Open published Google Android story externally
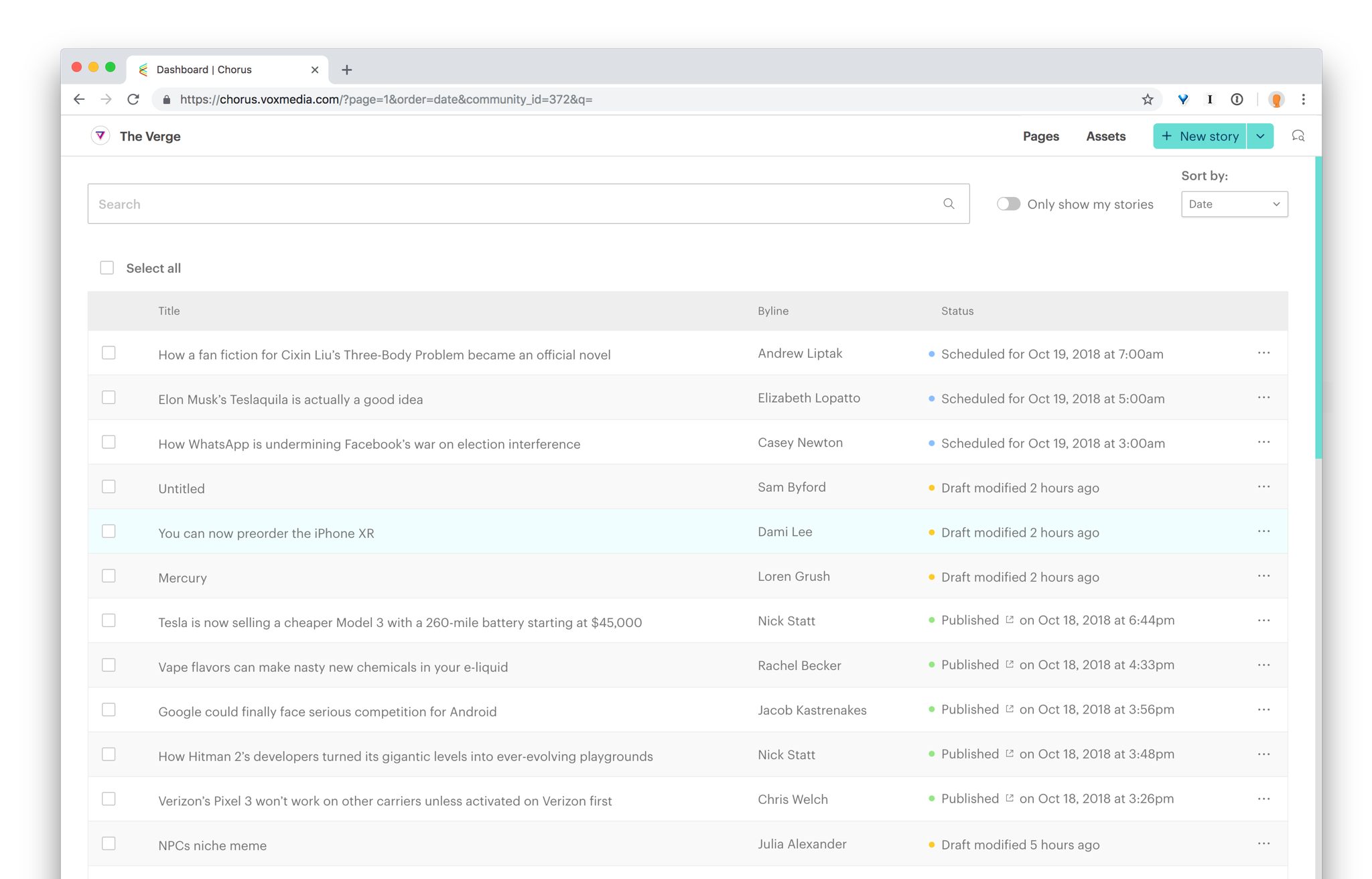 1009,709
